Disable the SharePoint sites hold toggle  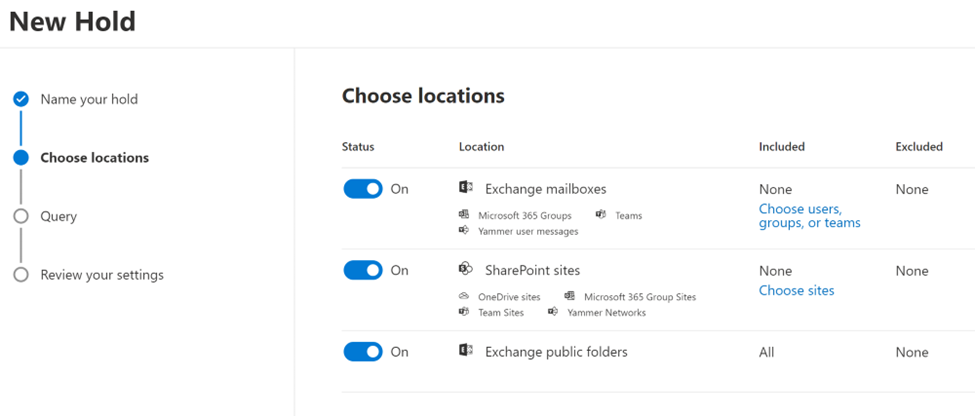[363, 270]
